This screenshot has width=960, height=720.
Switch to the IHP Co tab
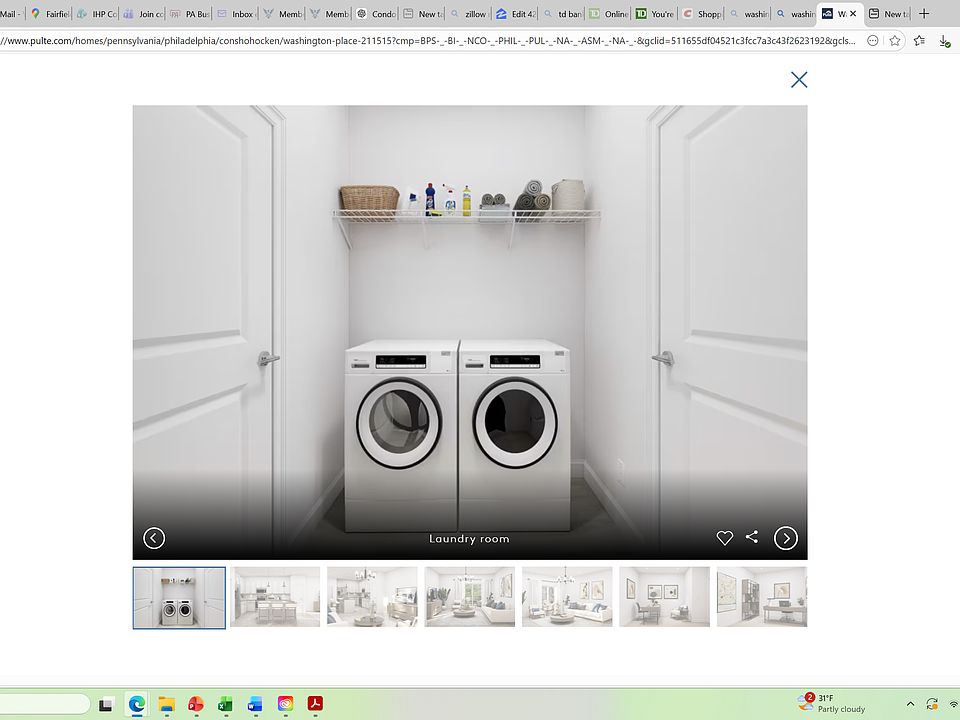[x=97, y=13]
